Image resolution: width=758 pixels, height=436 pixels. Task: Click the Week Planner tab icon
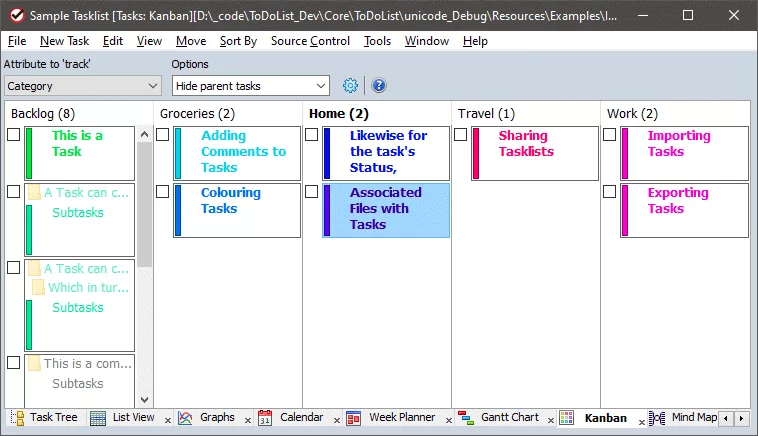(x=353, y=418)
